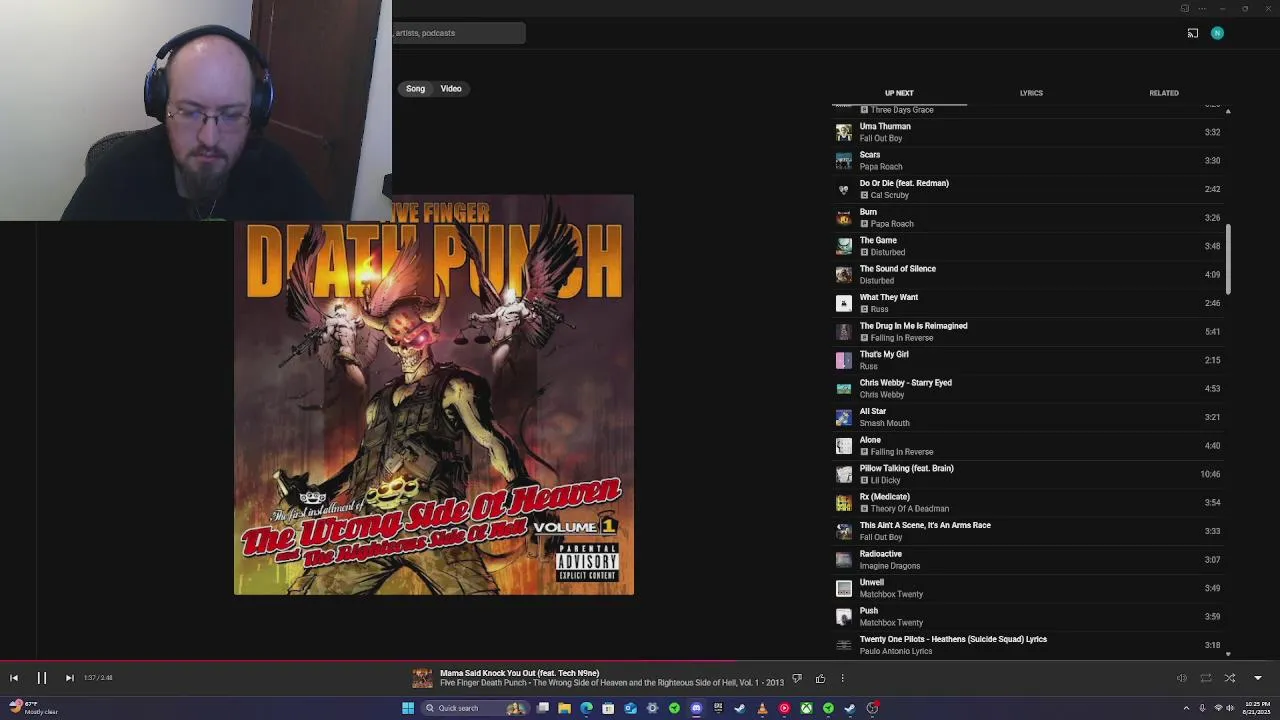Open more actions menu in player bar
Image resolution: width=1280 pixels, height=720 pixels.
842,679
